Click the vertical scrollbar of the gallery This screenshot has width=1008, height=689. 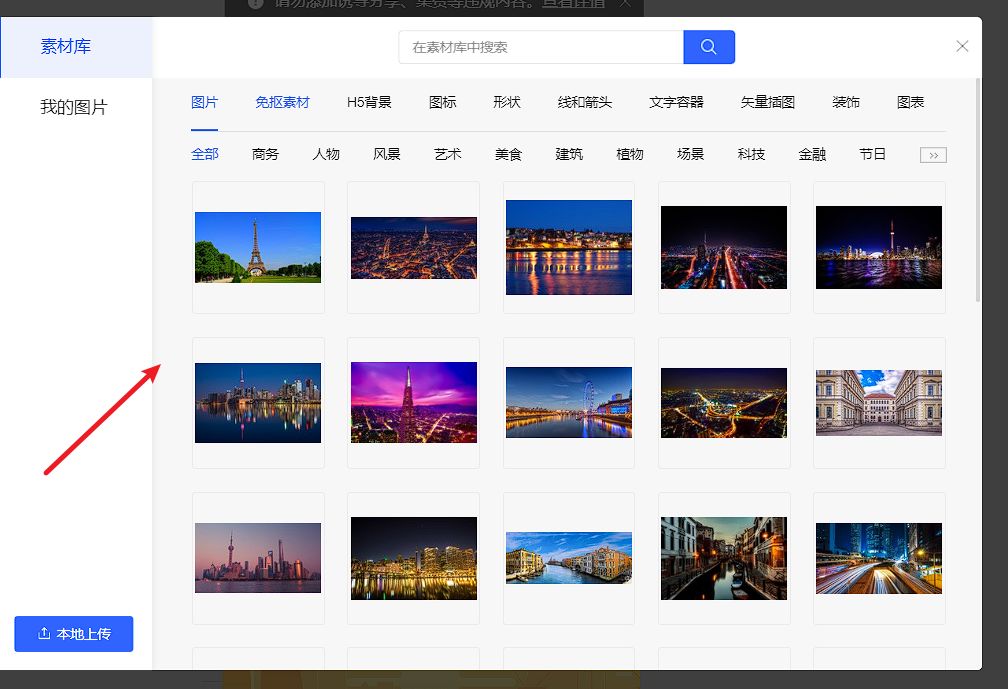coord(978,190)
